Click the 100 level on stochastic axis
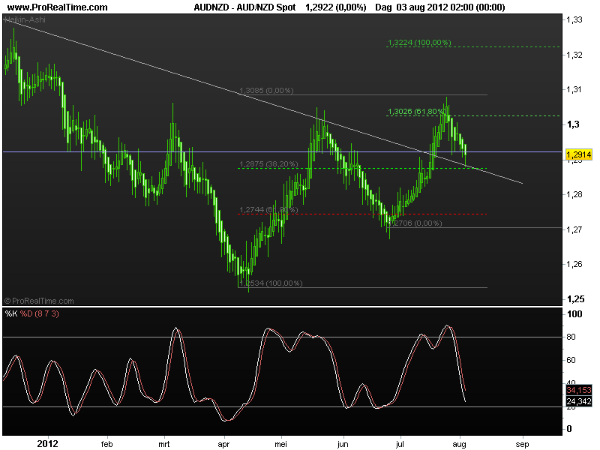This screenshot has width=600, height=450. [574, 314]
